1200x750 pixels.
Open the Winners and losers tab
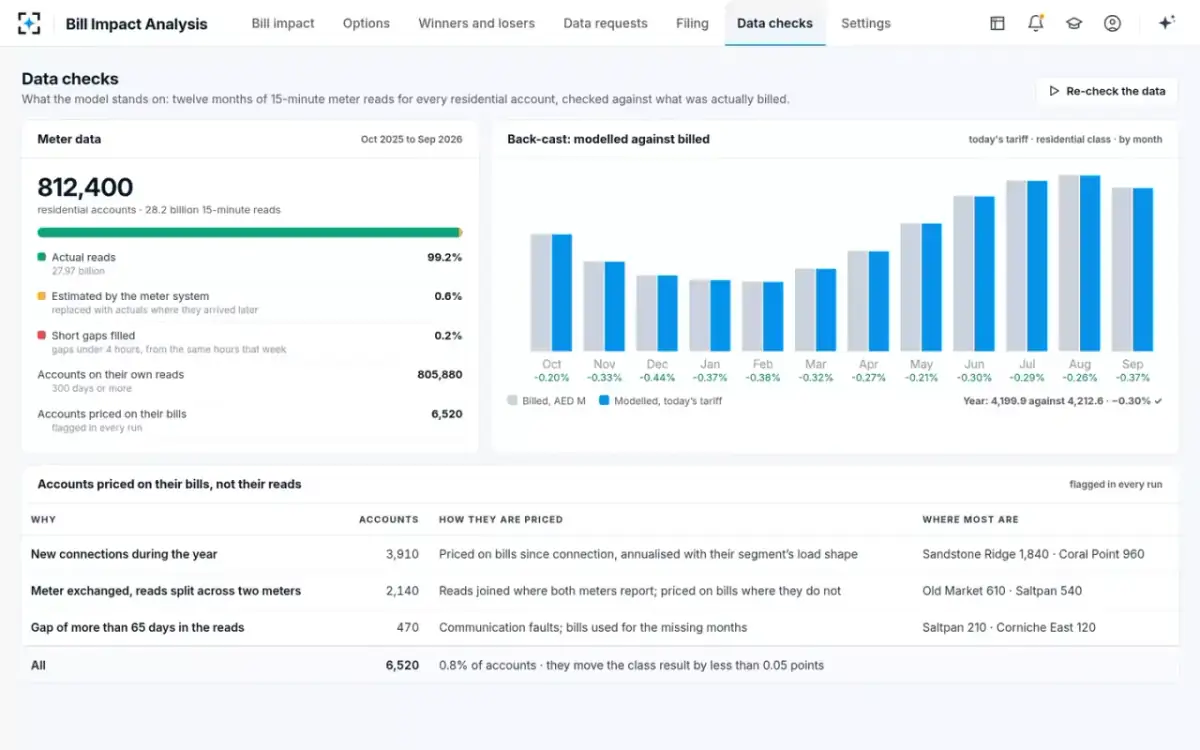(x=476, y=23)
